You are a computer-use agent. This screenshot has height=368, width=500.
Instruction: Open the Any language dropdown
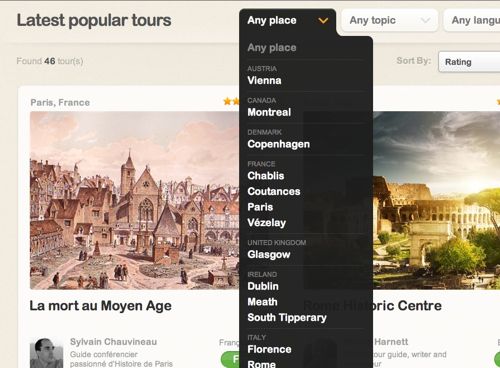(472, 21)
